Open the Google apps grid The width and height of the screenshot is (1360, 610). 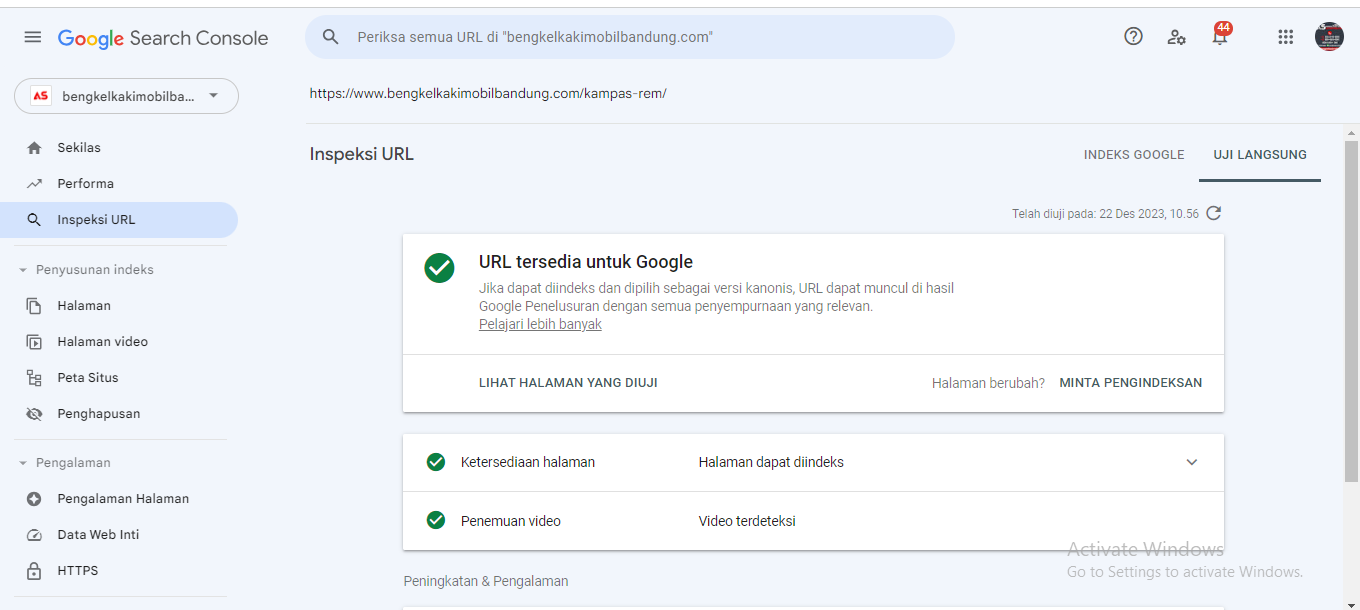1286,37
